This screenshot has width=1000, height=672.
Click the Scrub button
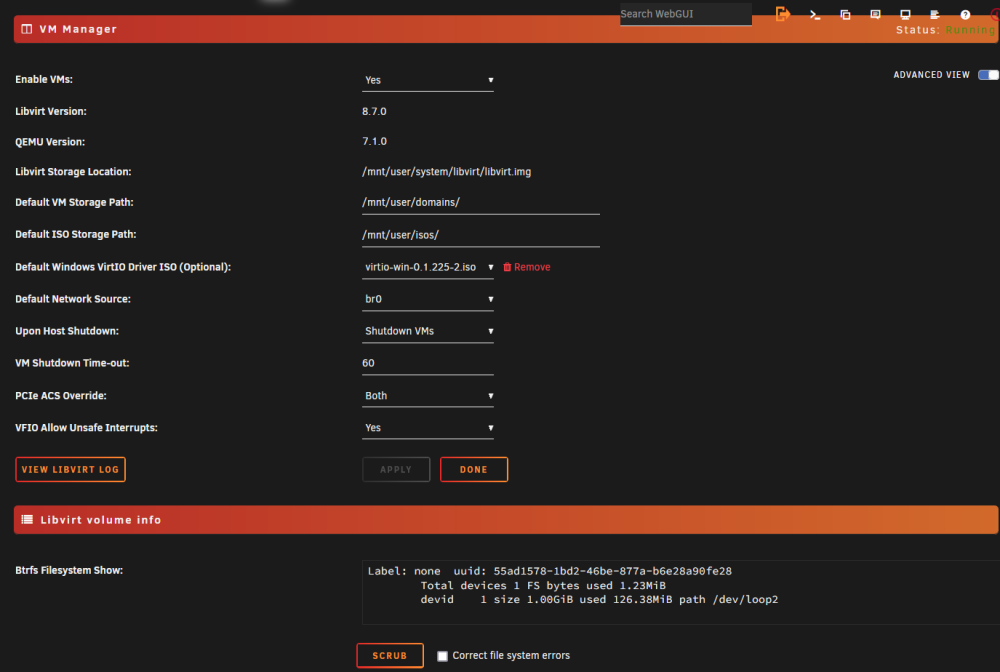click(x=390, y=655)
